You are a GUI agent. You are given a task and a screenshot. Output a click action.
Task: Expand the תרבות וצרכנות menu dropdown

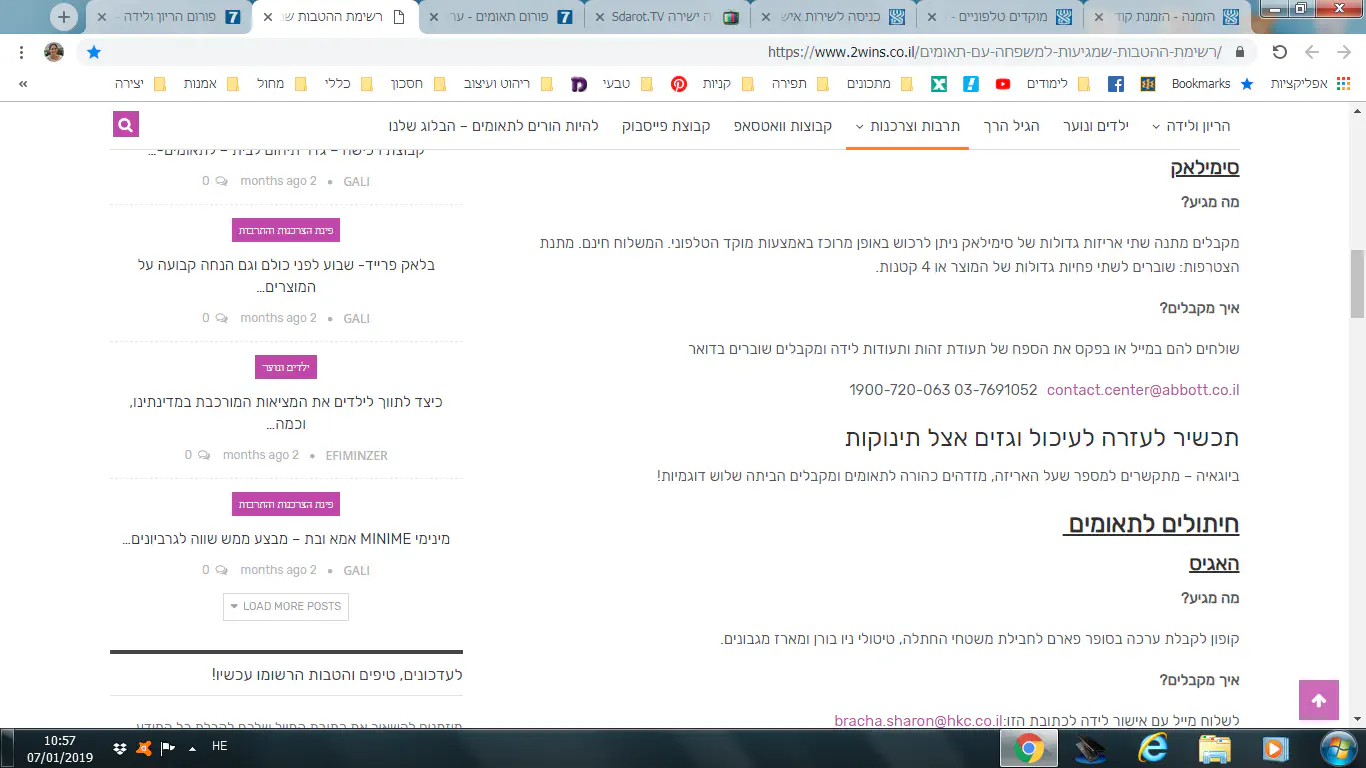907,126
